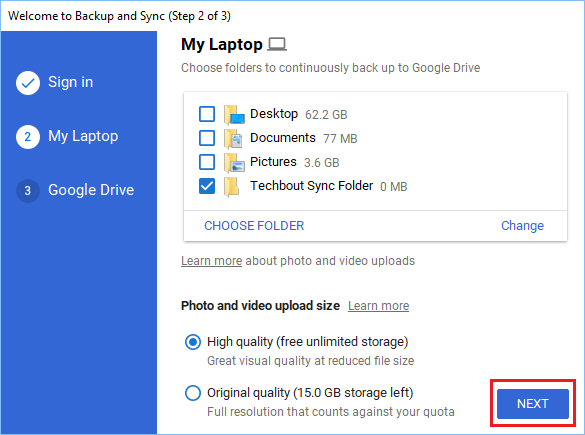Click the Sign in checkmark step icon
Screen dimensions: 585x435
point(28,82)
